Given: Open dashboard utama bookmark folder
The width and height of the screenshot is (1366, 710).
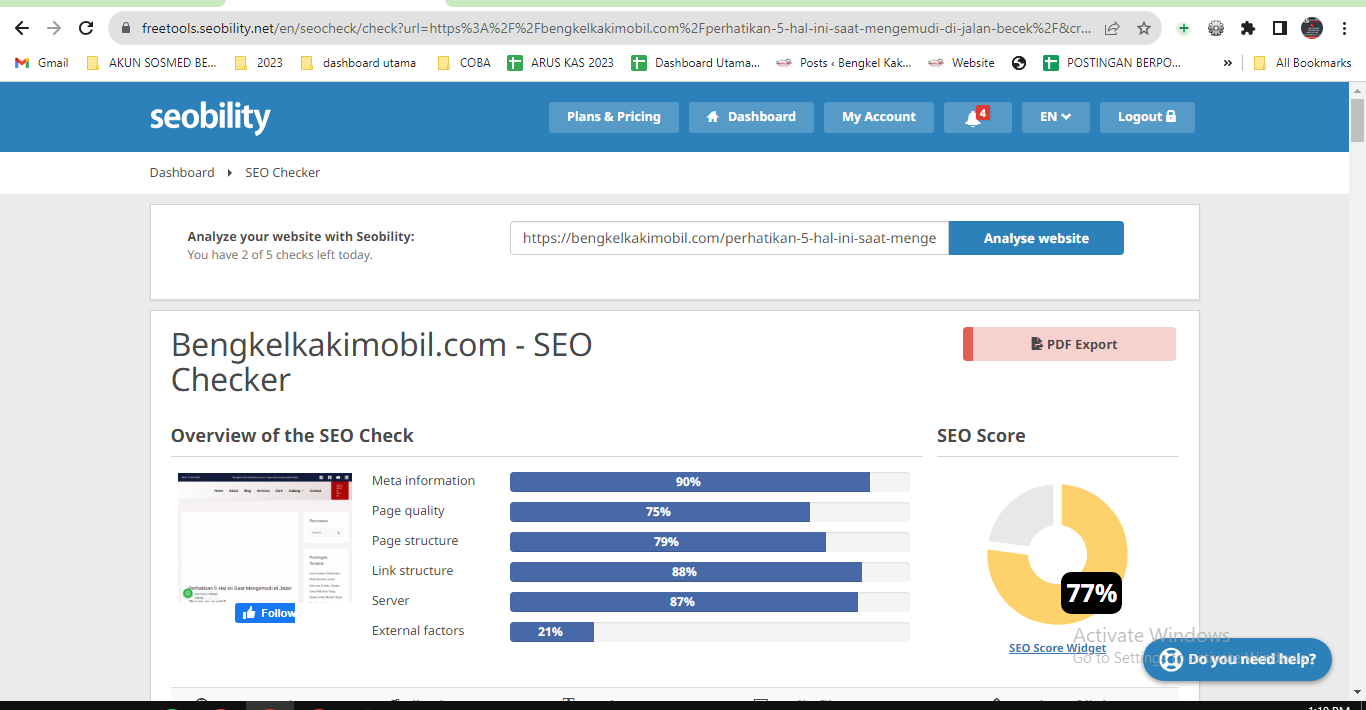Looking at the screenshot, I should [x=358, y=62].
